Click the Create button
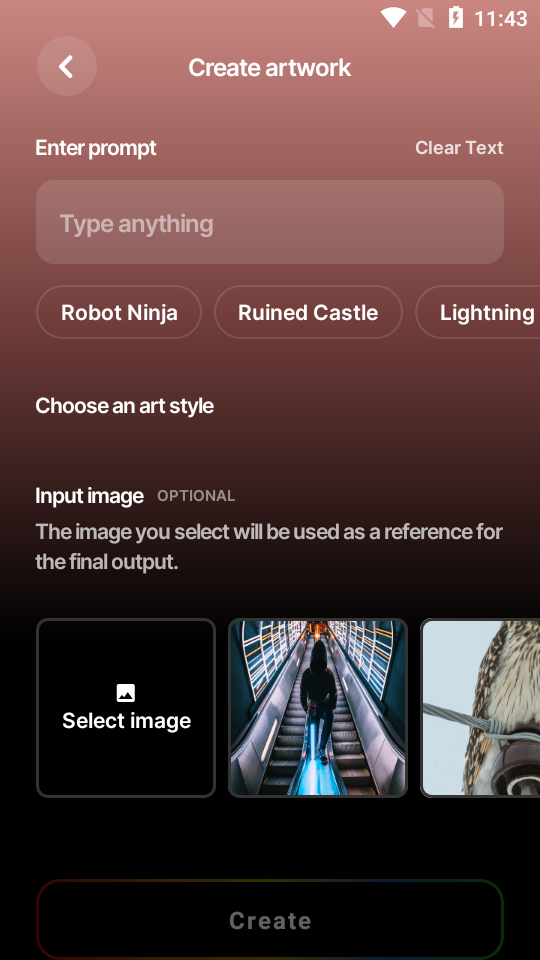Image resolution: width=540 pixels, height=960 pixels. (x=270, y=920)
